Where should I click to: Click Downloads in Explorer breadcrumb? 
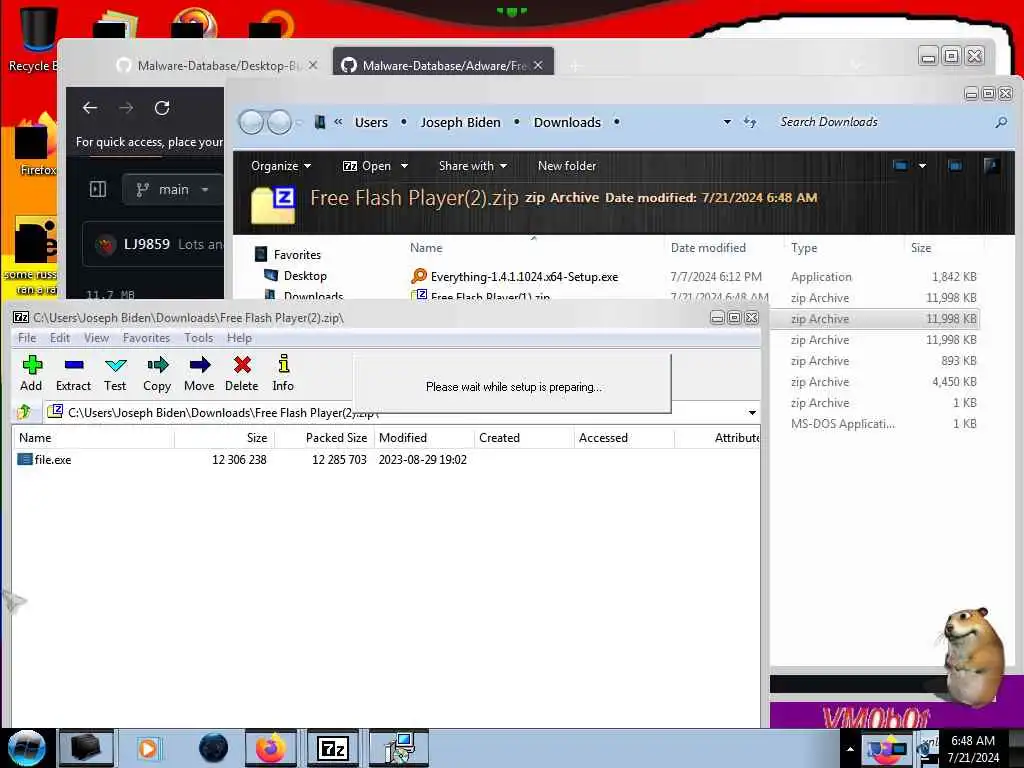(x=567, y=122)
